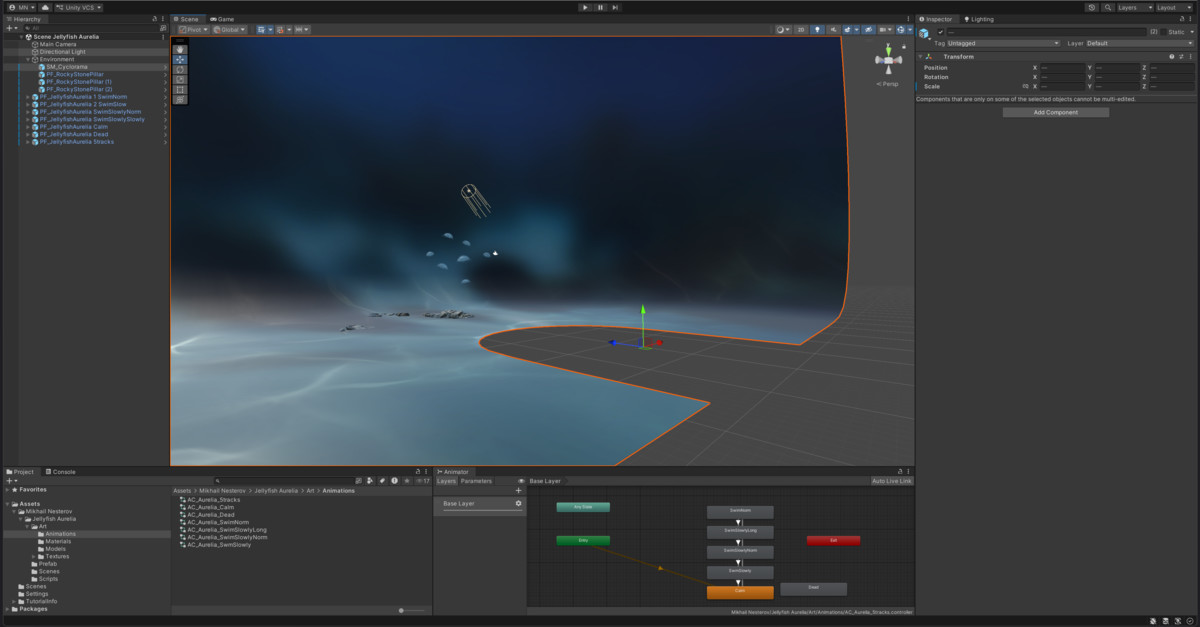Select AC_Aurelia_Dead in Project files
Viewport: 1200px width, 627px height.
point(209,515)
